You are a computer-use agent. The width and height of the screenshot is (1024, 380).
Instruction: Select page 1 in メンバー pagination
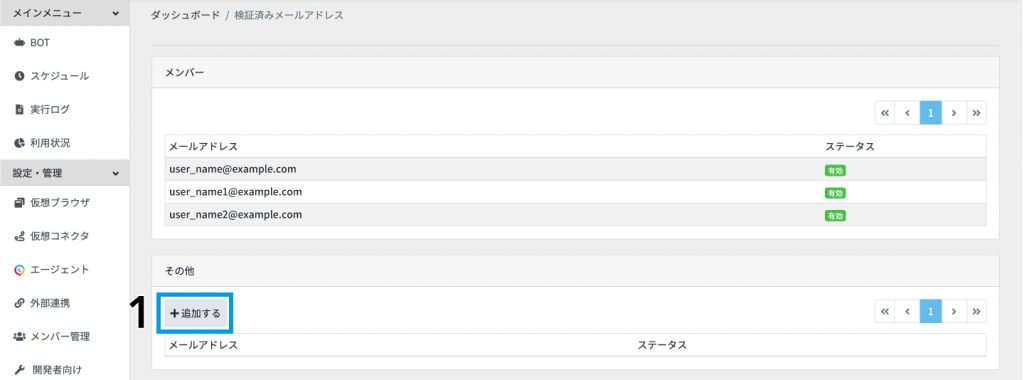coord(931,113)
